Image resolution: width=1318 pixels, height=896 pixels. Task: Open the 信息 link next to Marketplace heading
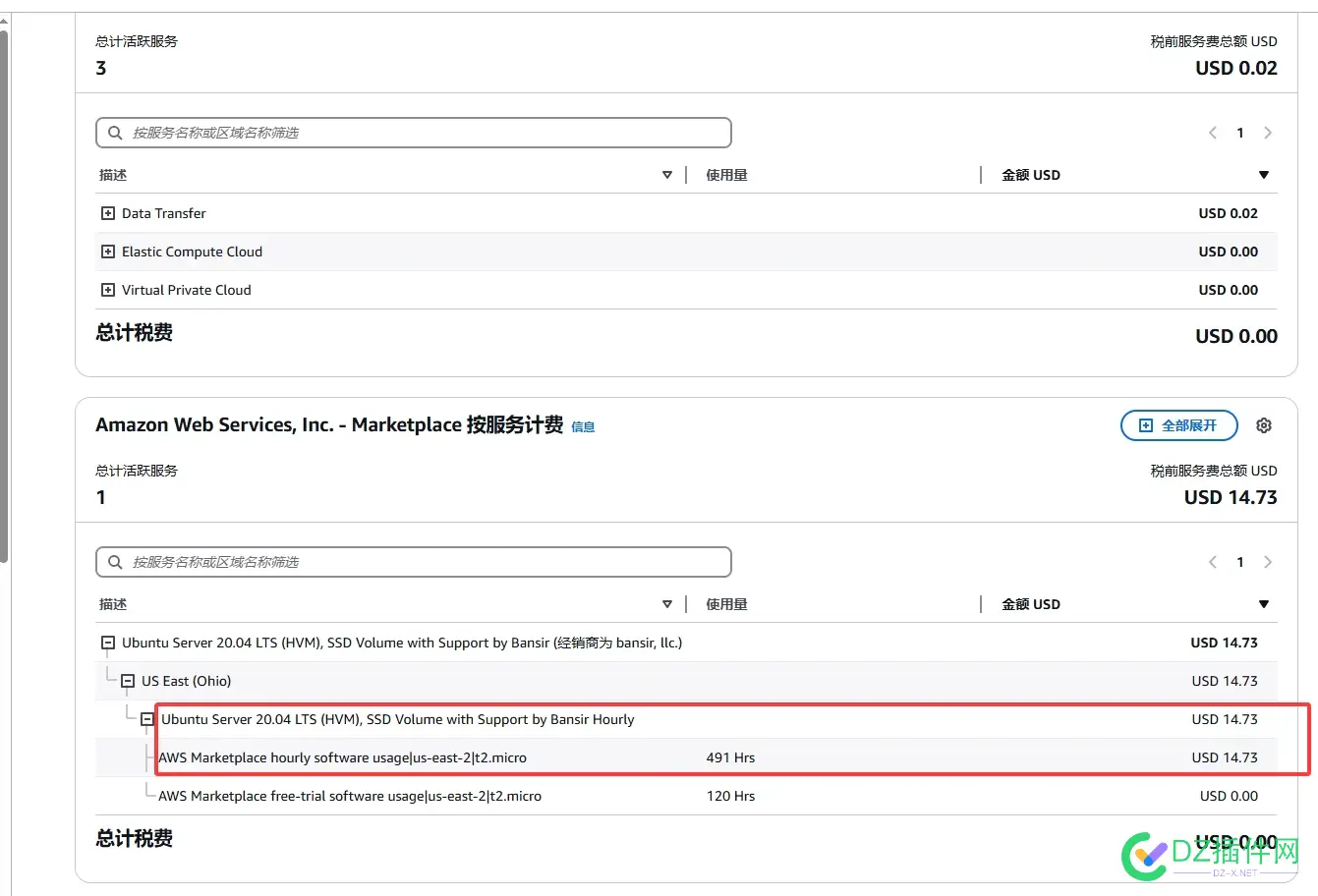point(583,427)
